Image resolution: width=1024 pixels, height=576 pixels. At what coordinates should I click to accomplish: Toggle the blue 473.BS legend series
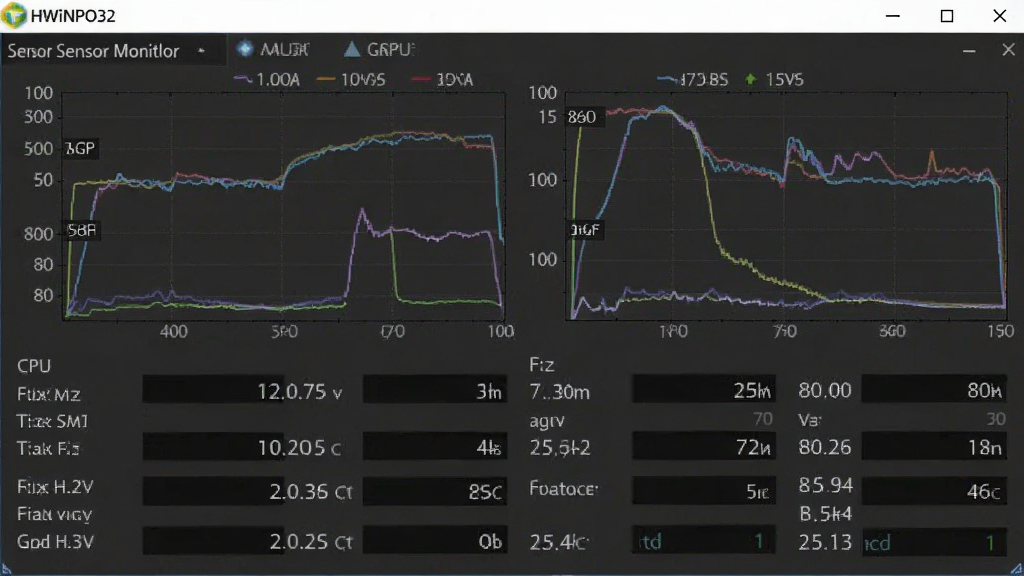(693, 80)
